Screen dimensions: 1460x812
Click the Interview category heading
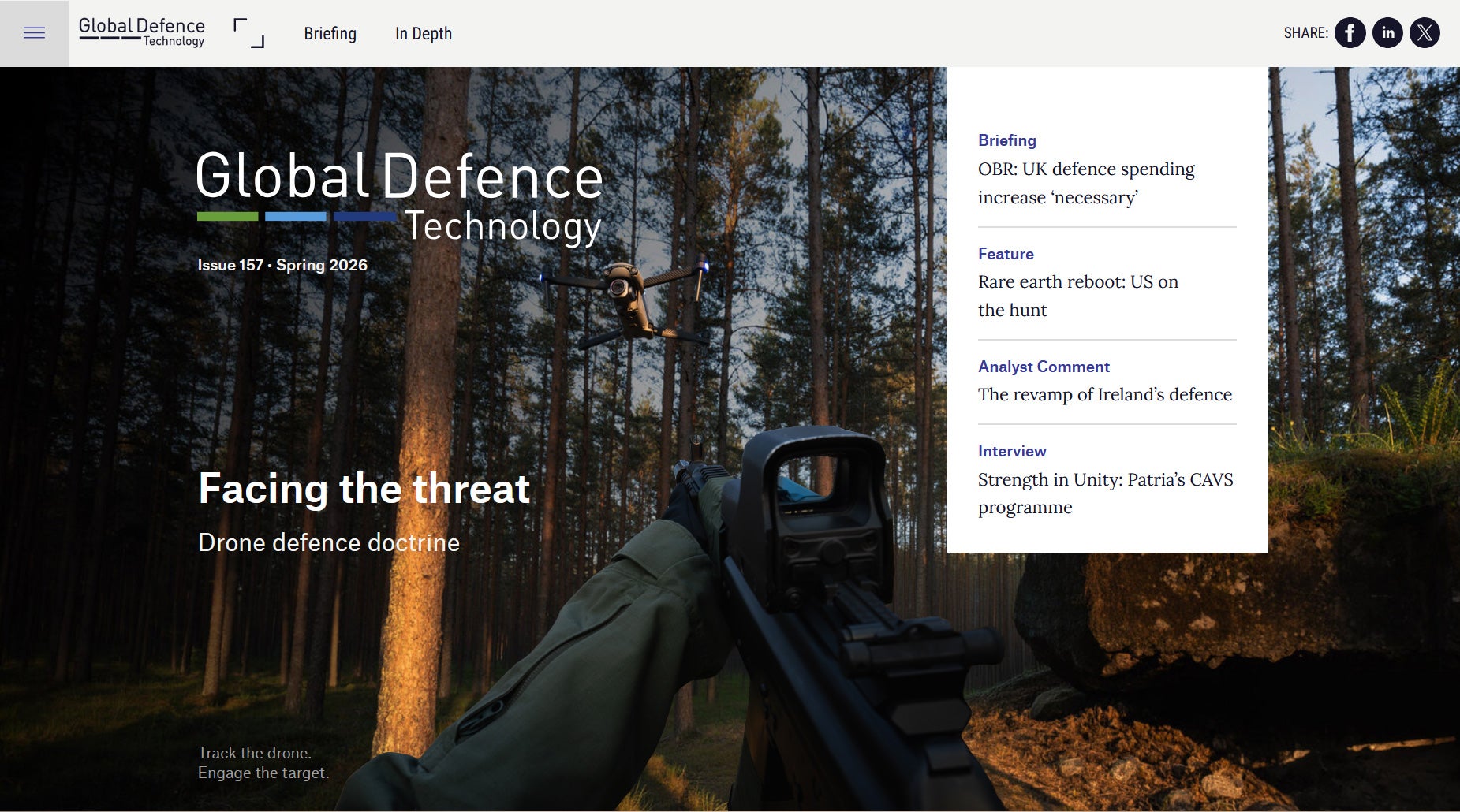[1011, 451]
